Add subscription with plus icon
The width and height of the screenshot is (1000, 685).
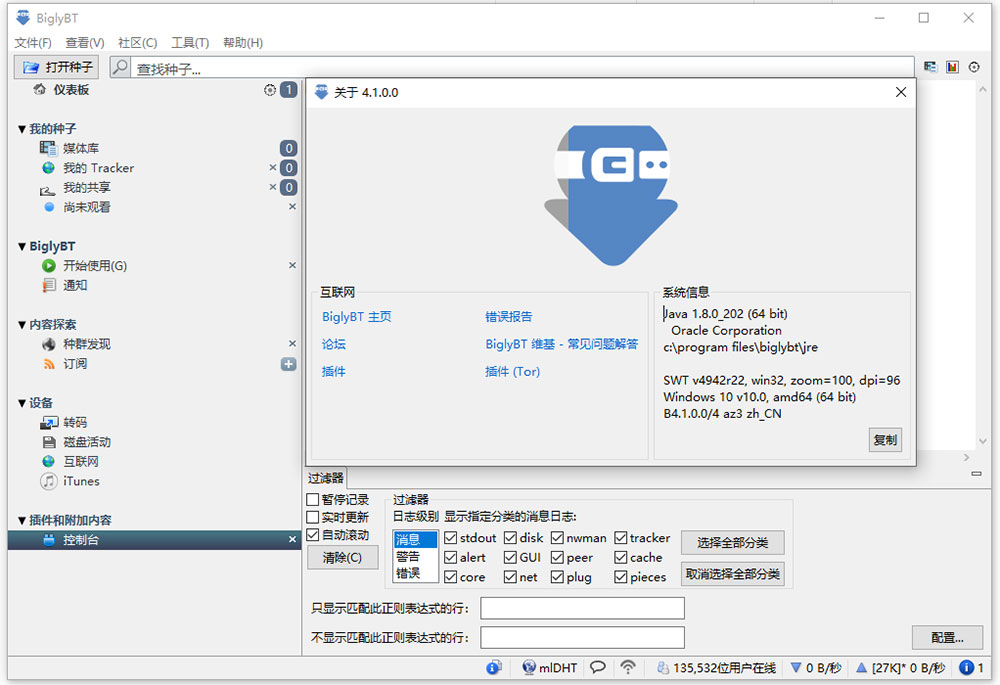click(288, 364)
